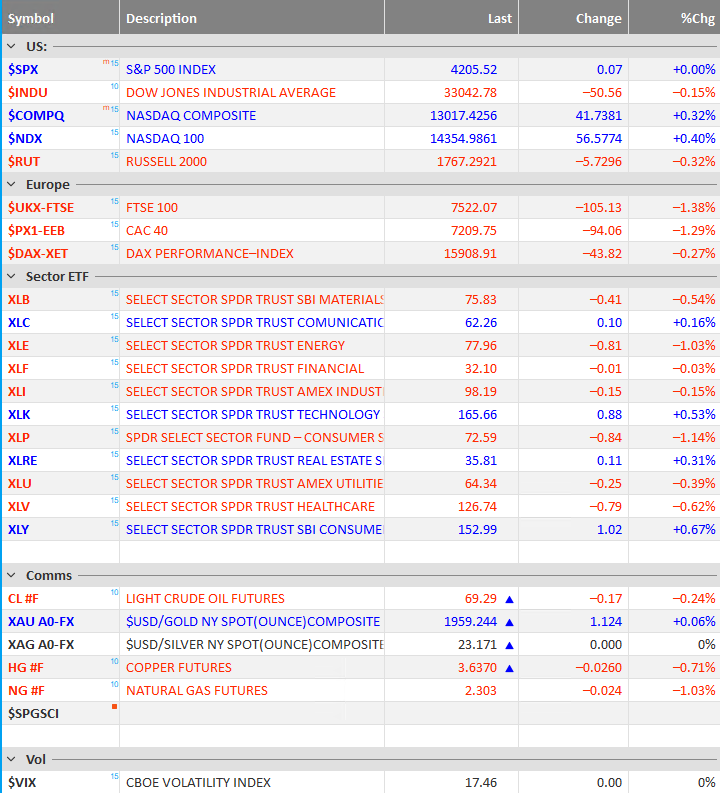Select the XLB symbol
The height and width of the screenshot is (793, 720).
(x=19, y=300)
